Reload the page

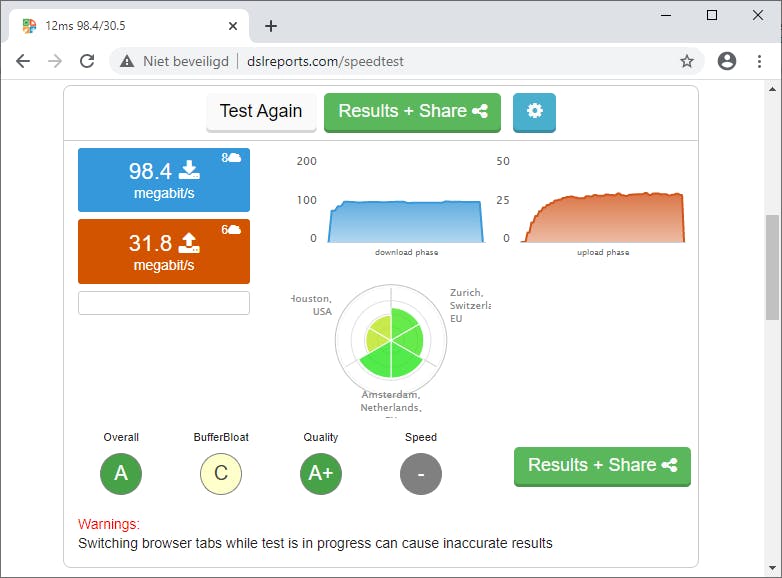[x=87, y=61]
